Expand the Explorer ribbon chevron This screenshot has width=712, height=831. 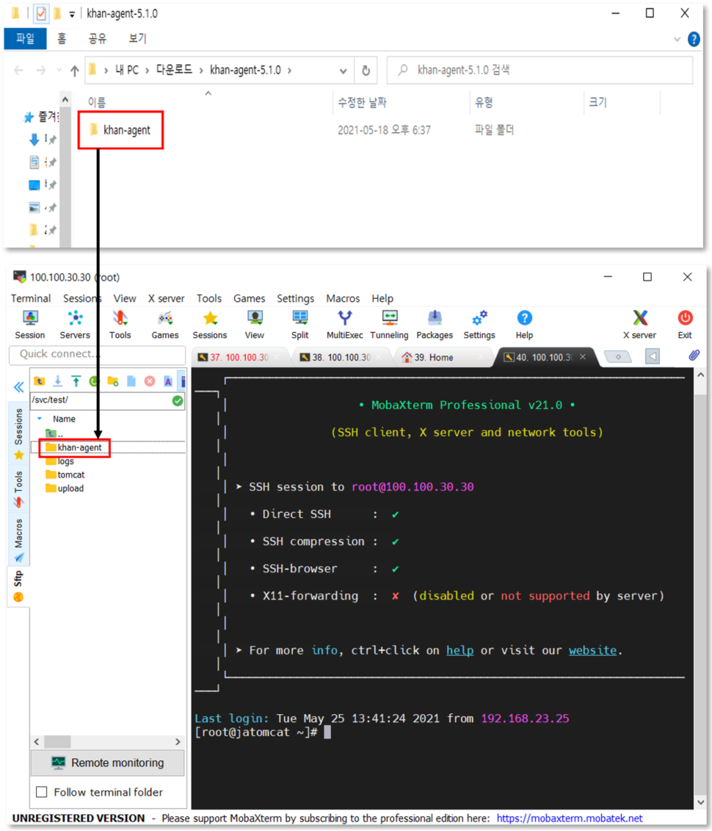675,39
